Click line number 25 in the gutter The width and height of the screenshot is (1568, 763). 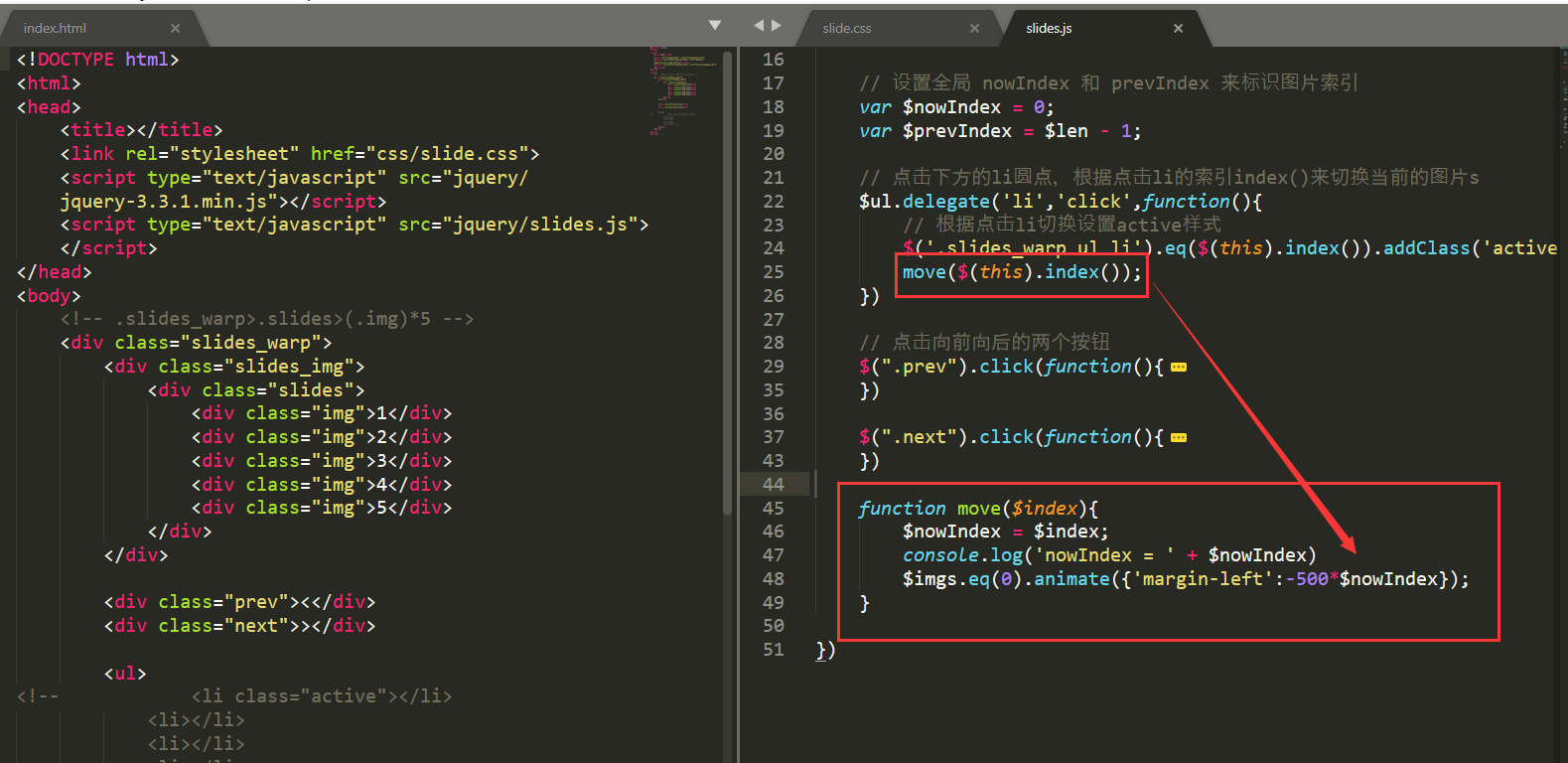pos(774,272)
